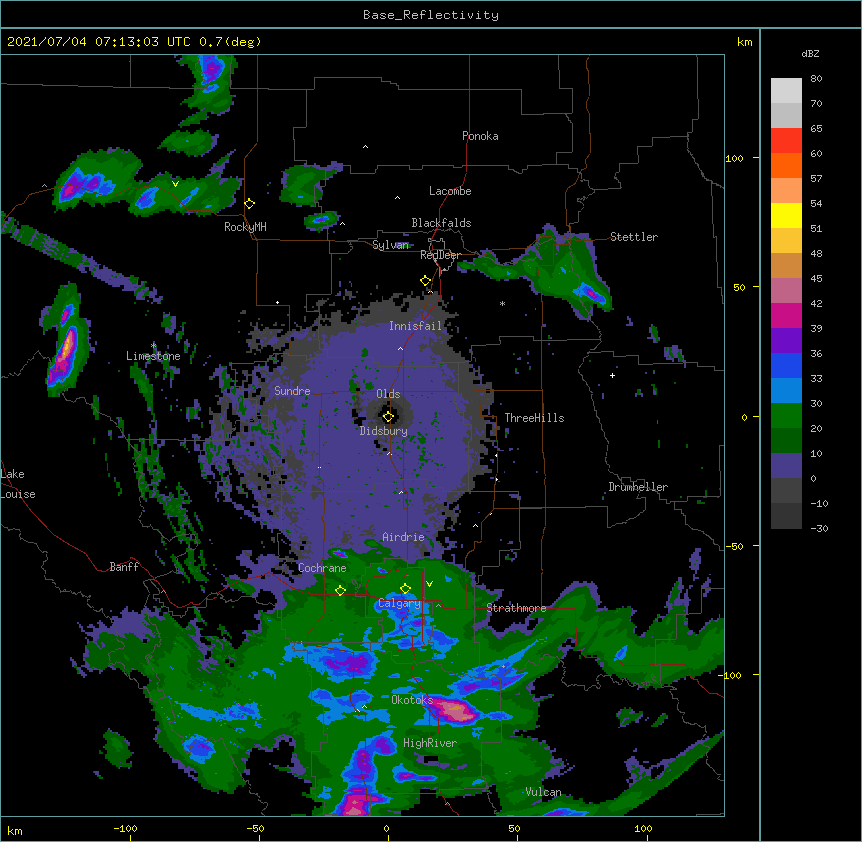This screenshot has width=862, height=842.
Task: Click the 65 value on dBZ legend
Action: (x=816, y=129)
